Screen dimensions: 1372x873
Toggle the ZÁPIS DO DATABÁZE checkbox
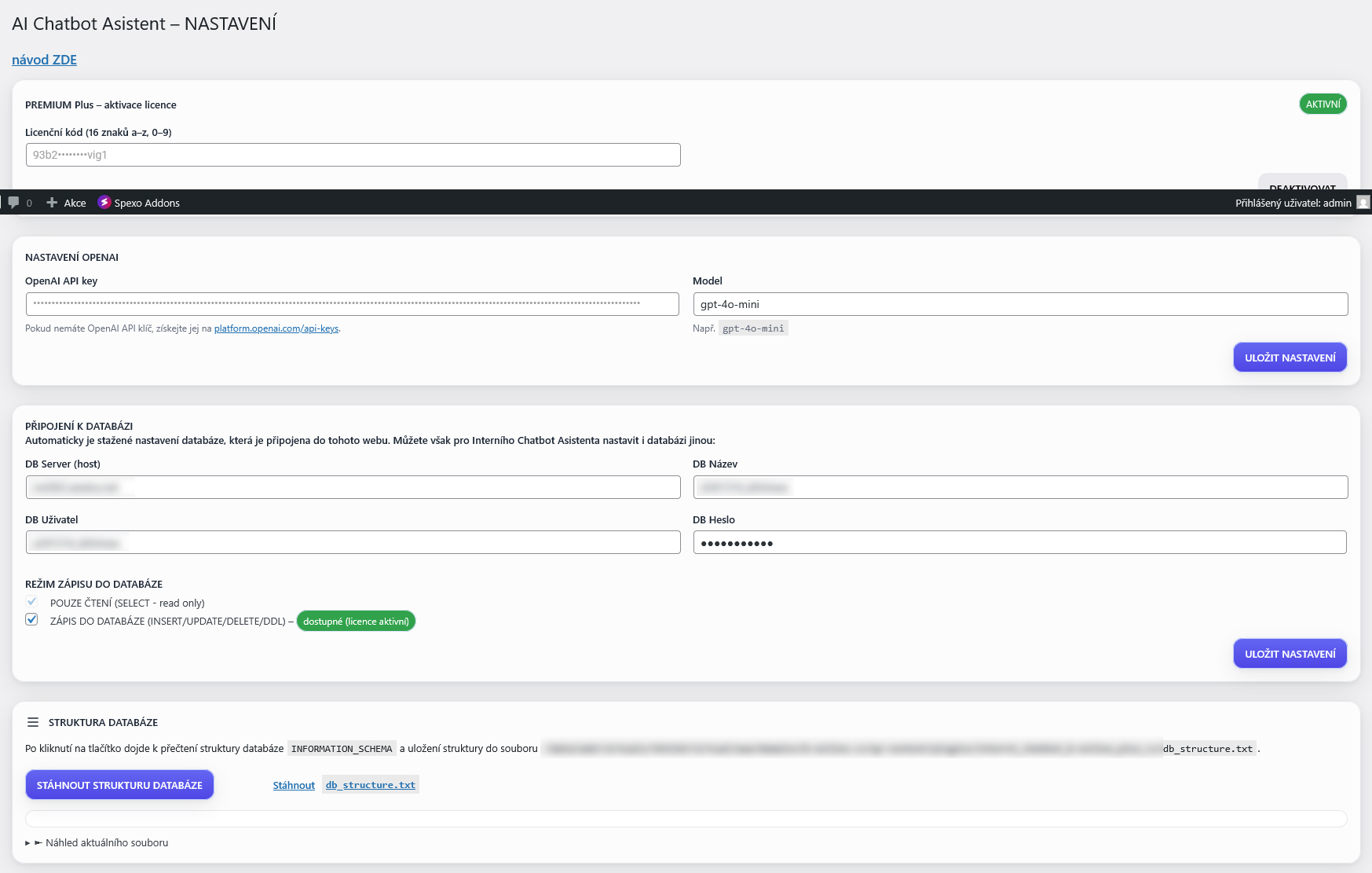coord(31,620)
